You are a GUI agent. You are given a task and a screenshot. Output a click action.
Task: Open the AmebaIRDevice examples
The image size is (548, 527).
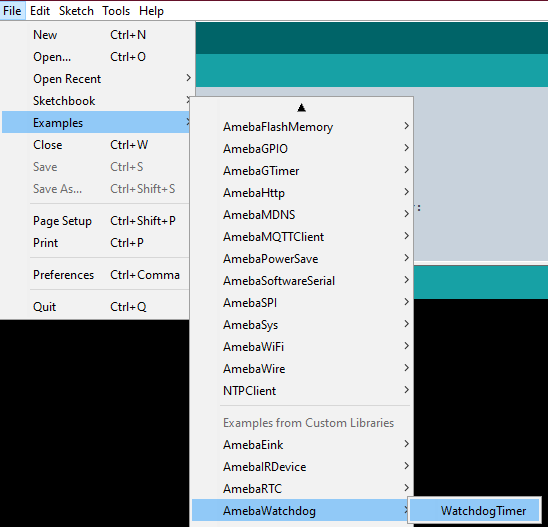tap(302, 467)
